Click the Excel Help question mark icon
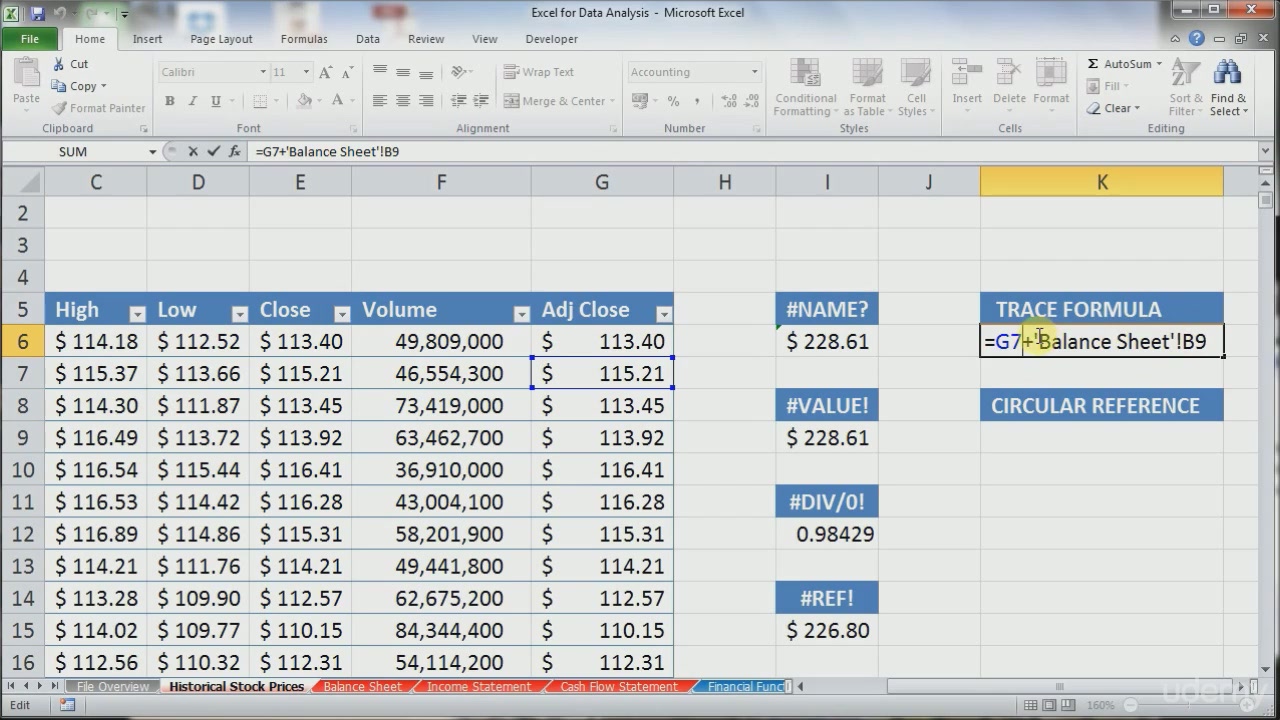This screenshot has height=720, width=1280. pyautogui.click(x=1196, y=39)
